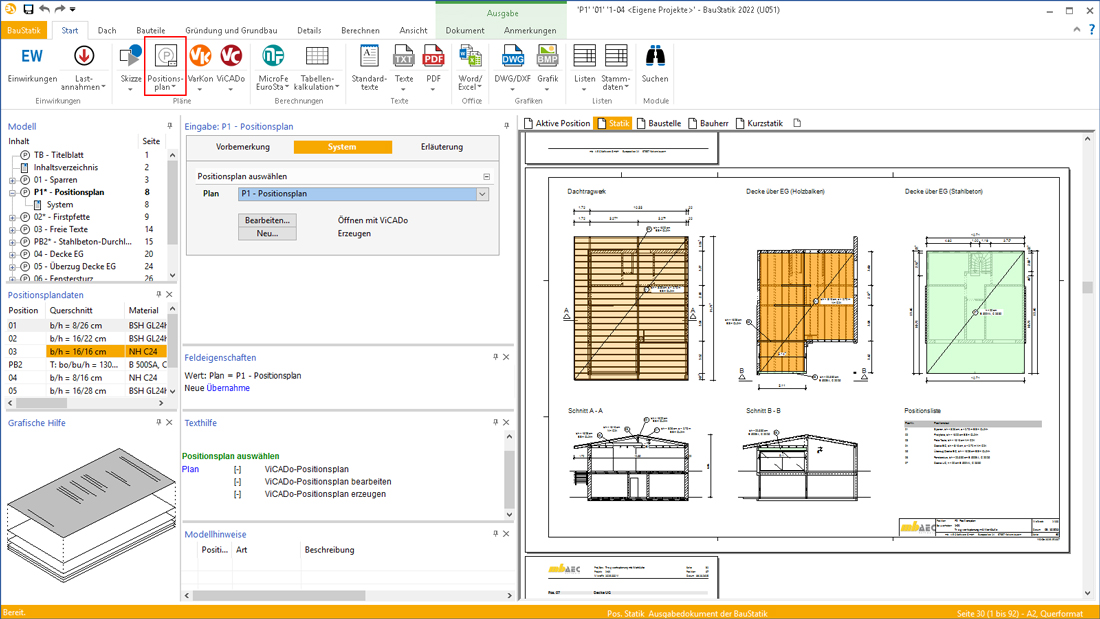Click the Dachtragwerk plan drawing in preview
This screenshot has height=619, width=1100.
coord(631,308)
